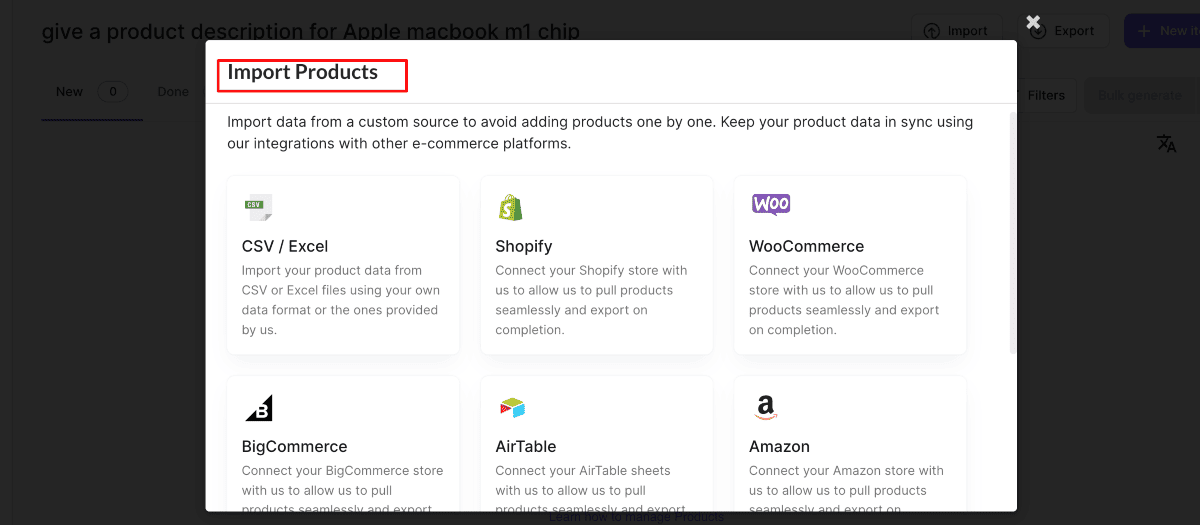
Task: Click the CSV file icon
Action: (257, 207)
